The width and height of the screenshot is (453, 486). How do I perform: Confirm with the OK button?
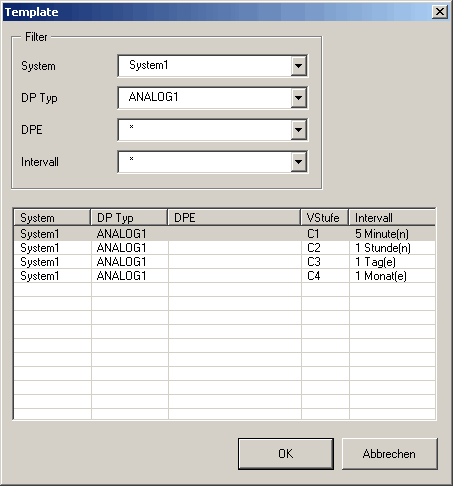(x=286, y=454)
